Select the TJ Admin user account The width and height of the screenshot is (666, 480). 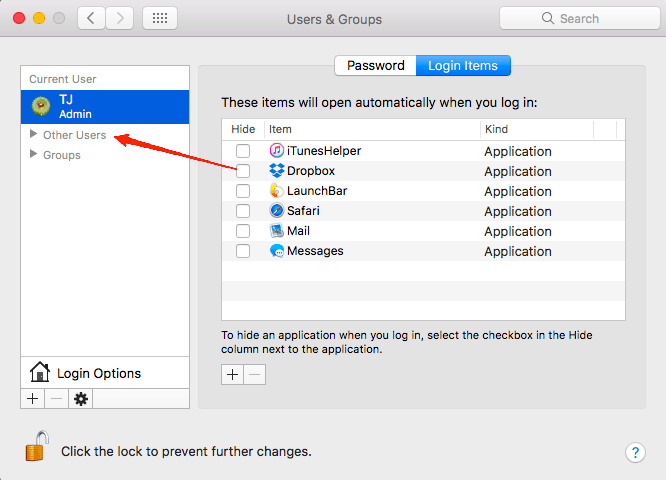click(104, 107)
